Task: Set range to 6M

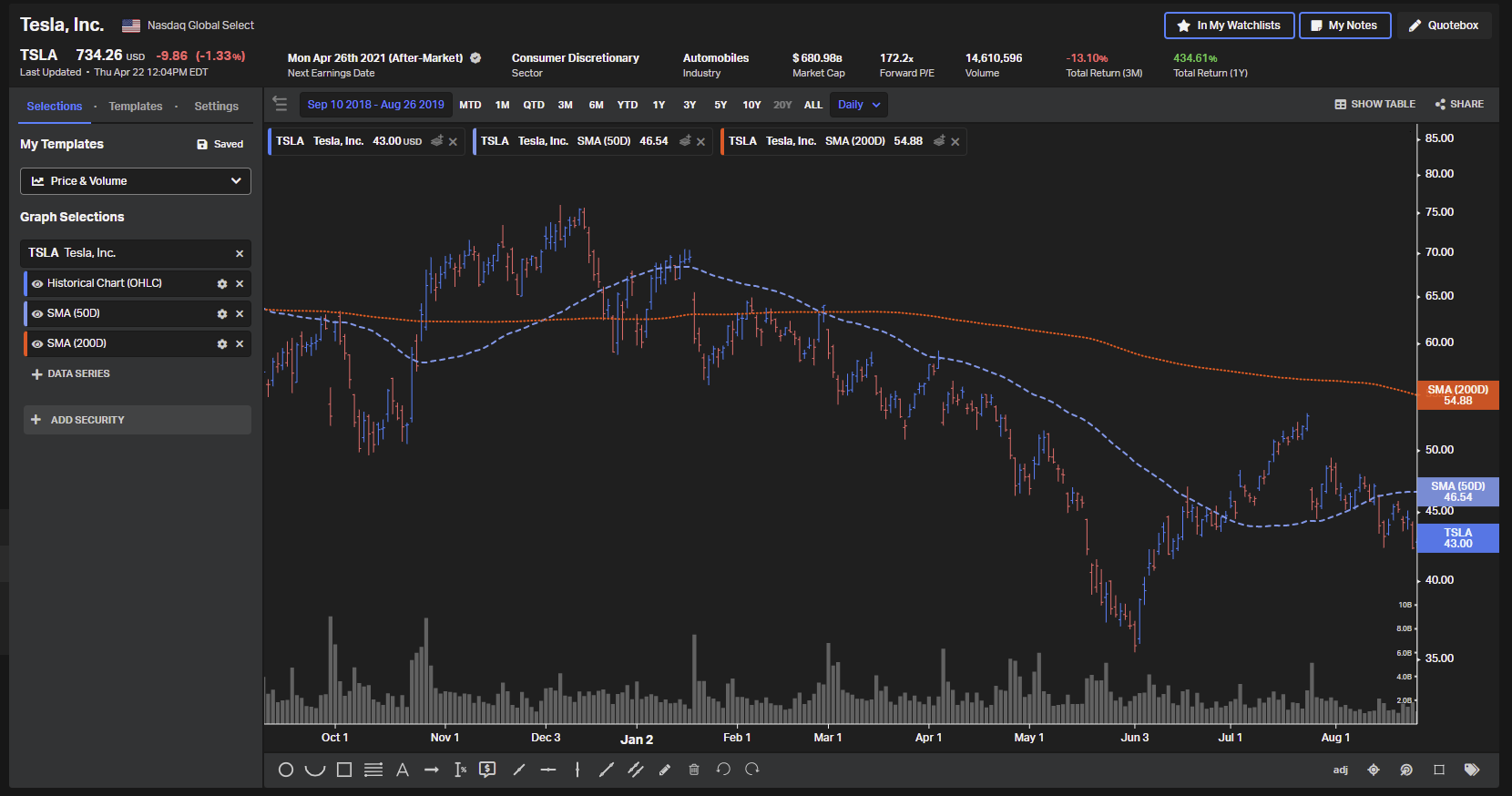Action: tap(596, 105)
